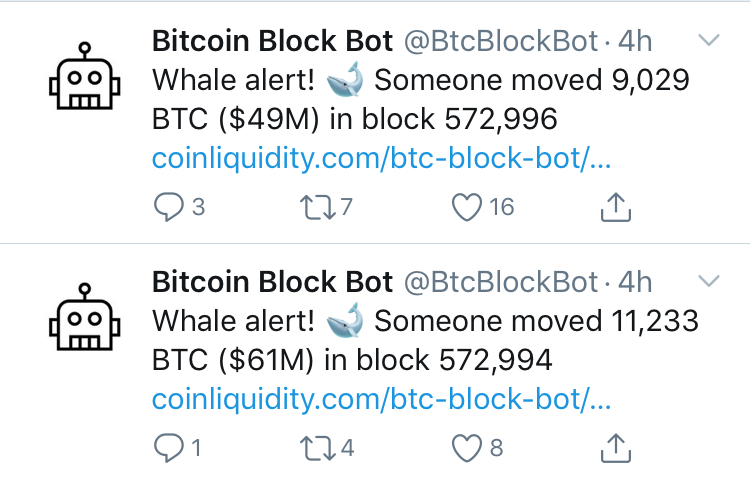Open the first tweet's chevron options menu
This screenshot has width=750, height=480.
[x=708, y=41]
